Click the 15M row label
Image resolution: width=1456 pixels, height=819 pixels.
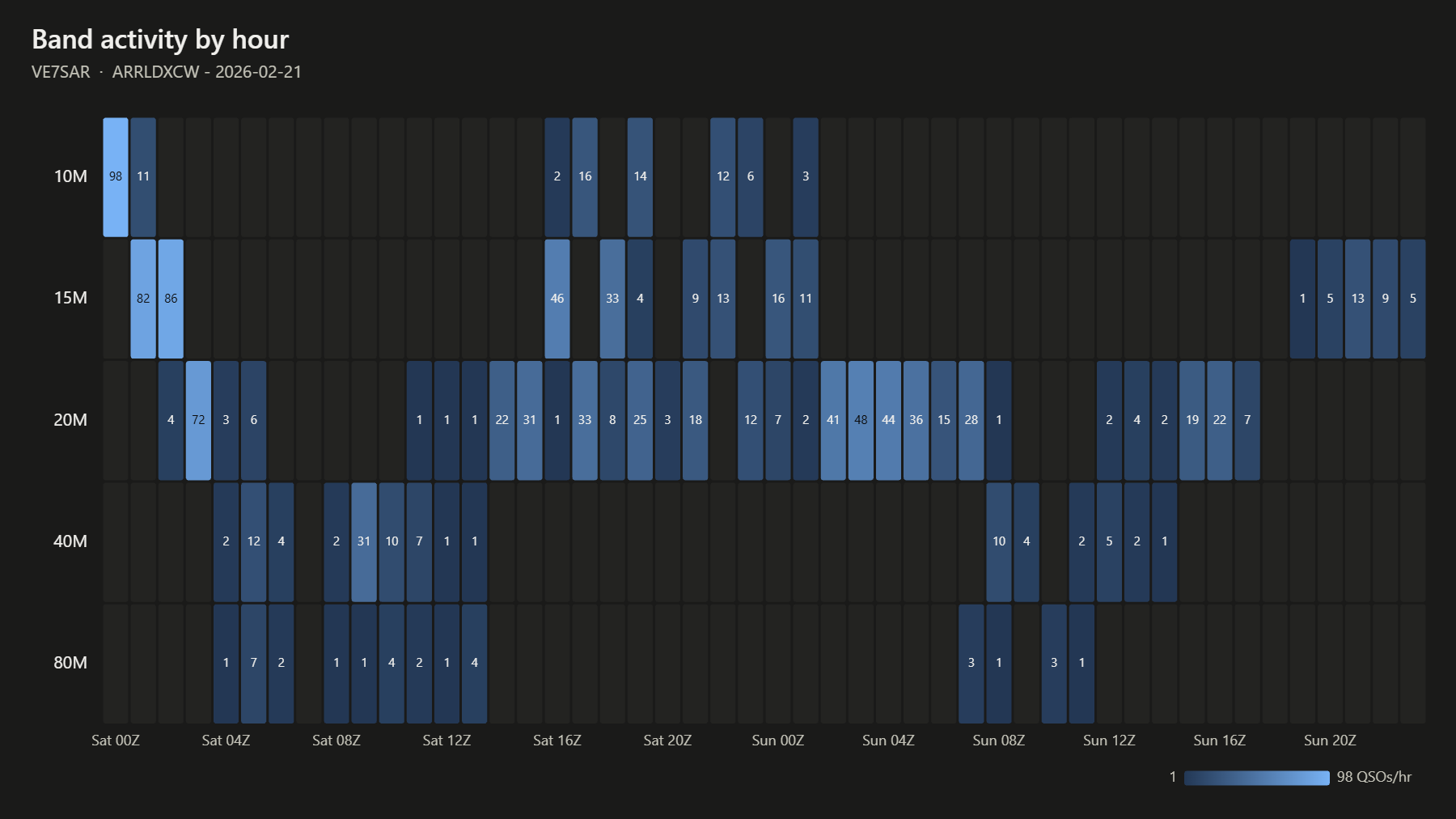click(x=70, y=298)
